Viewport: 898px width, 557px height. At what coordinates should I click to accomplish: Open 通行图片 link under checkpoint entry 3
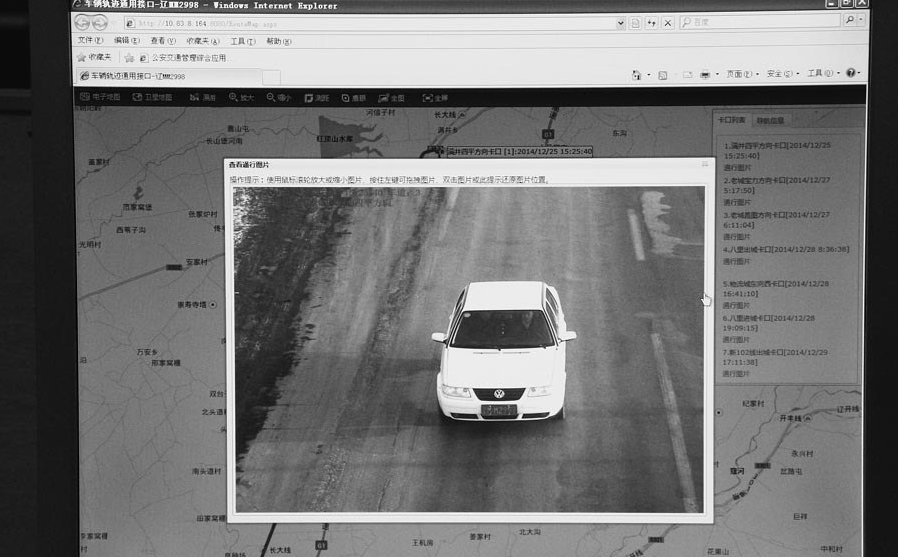point(736,236)
